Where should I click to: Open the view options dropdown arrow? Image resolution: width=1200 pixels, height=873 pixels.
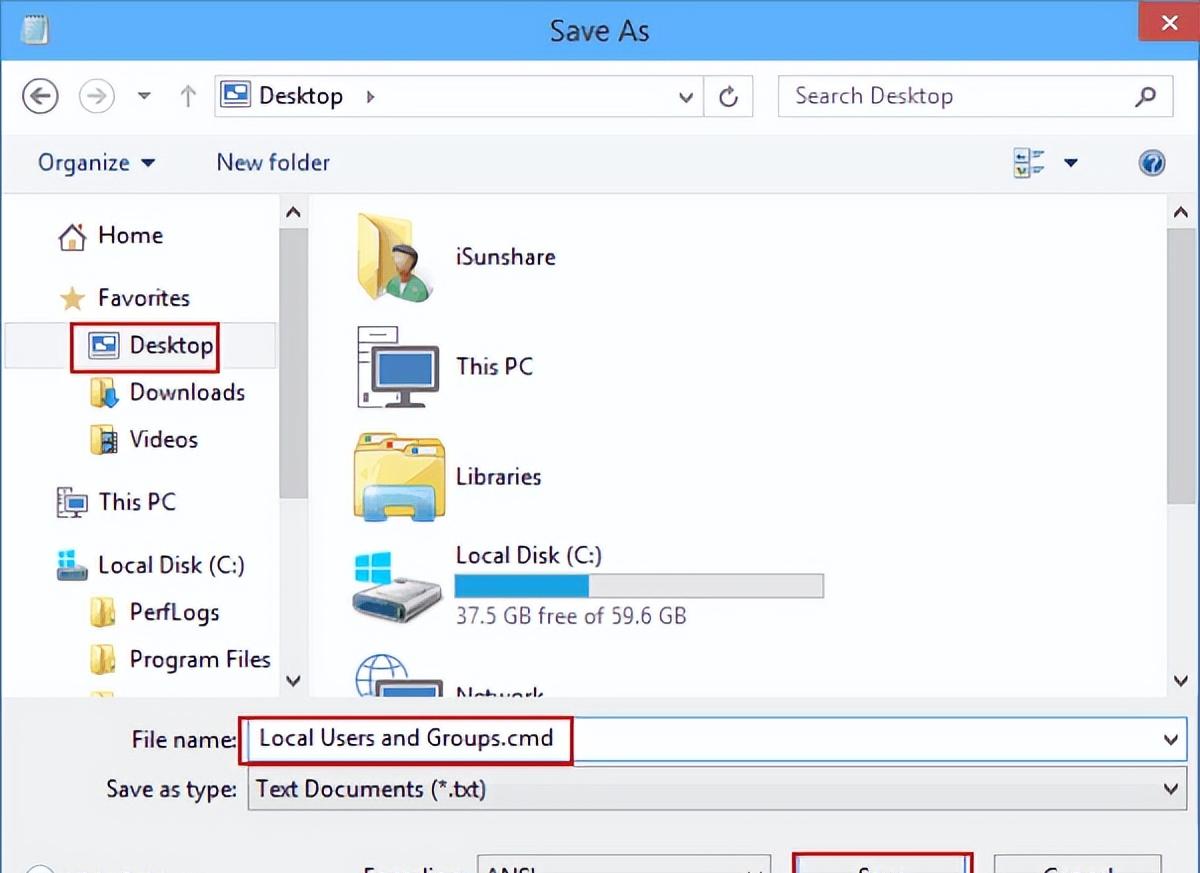(1071, 163)
